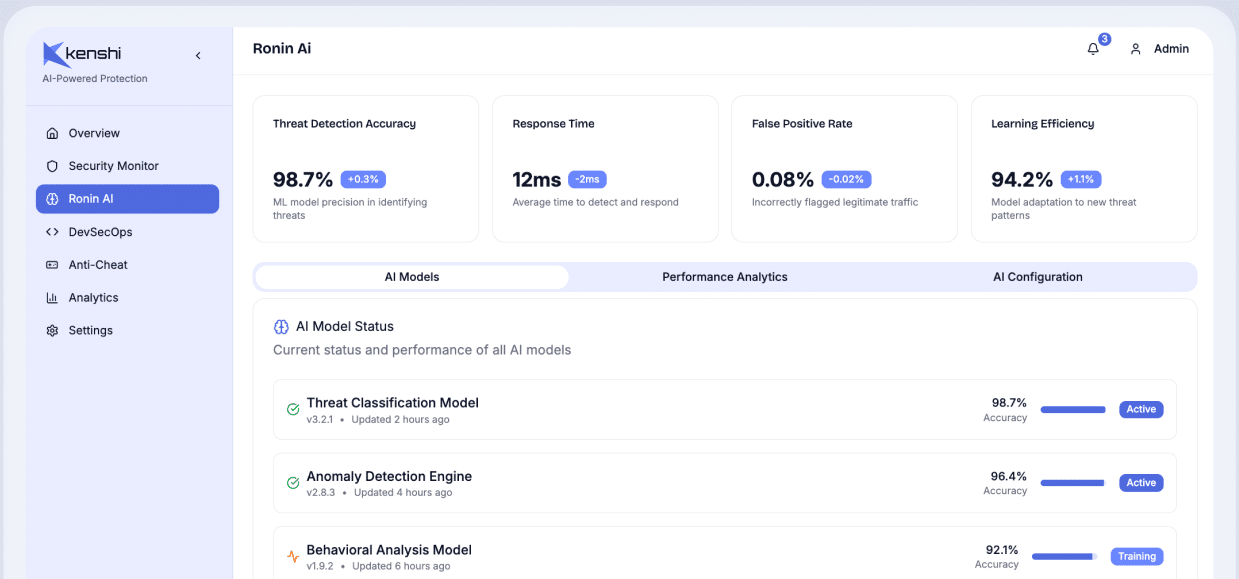Click the Active badge for Anomaly Detection Engine
The height and width of the screenshot is (579, 1239).
tap(1140, 483)
